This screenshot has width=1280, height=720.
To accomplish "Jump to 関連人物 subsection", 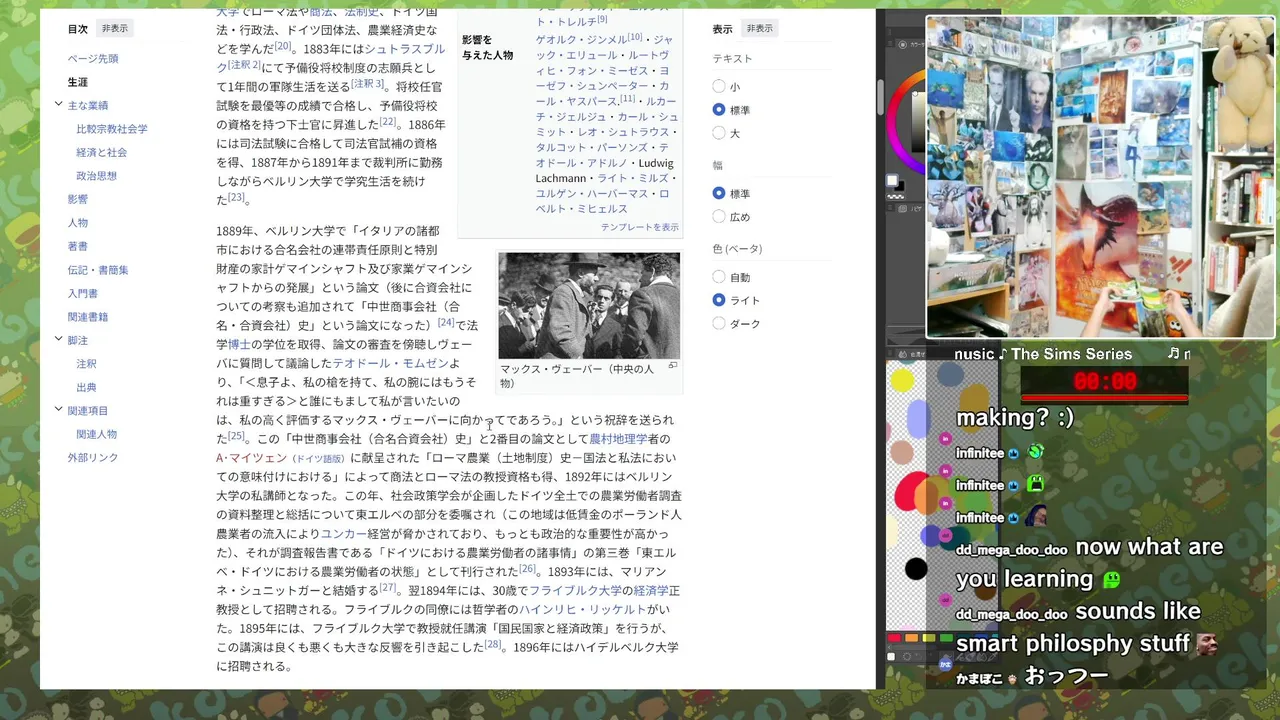I will 97,434.
